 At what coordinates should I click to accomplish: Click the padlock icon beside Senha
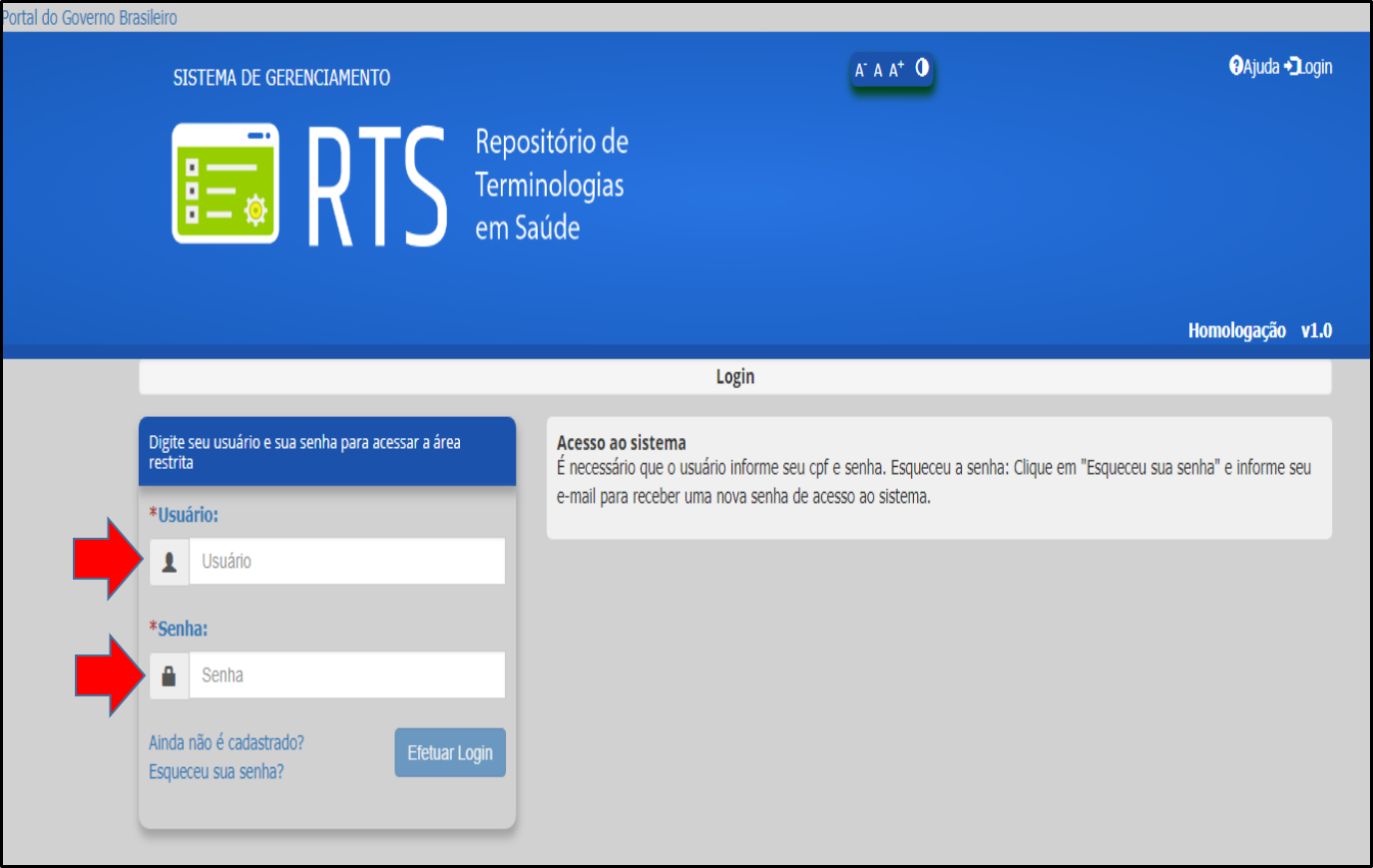(170, 675)
